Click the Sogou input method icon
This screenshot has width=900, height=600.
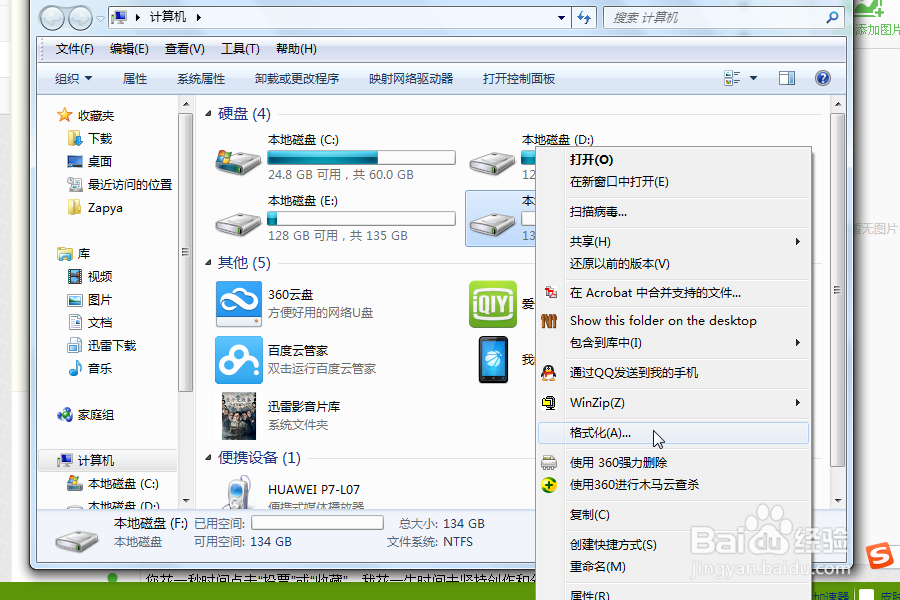click(879, 556)
